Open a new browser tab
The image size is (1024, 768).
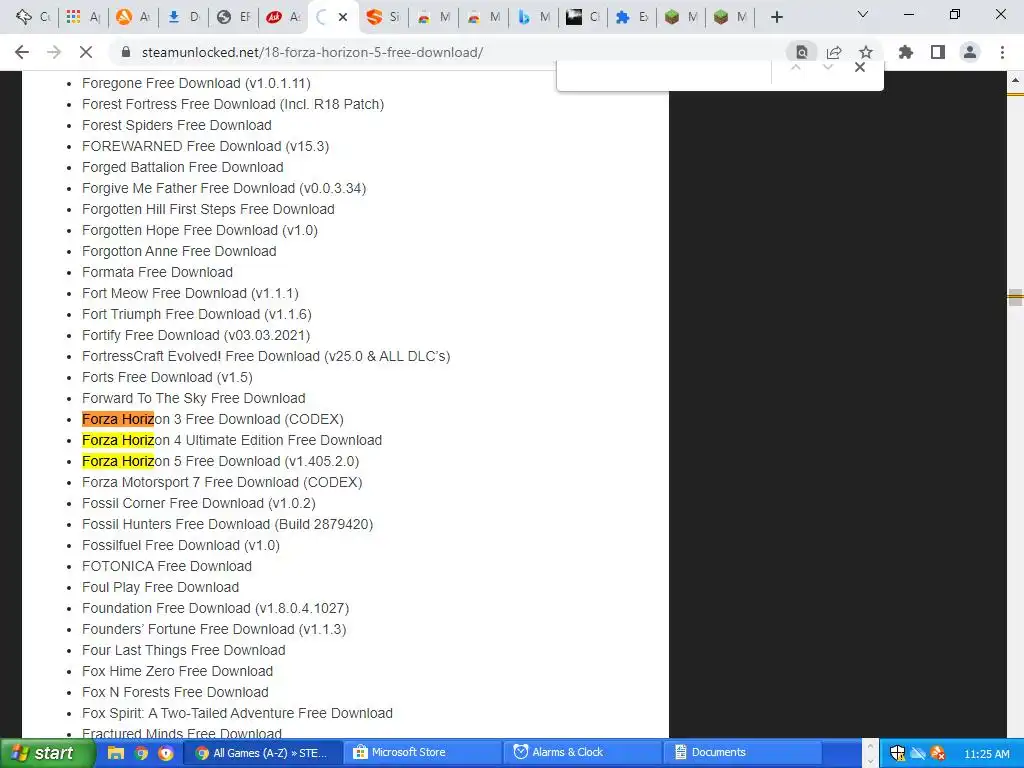click(776, 17)
